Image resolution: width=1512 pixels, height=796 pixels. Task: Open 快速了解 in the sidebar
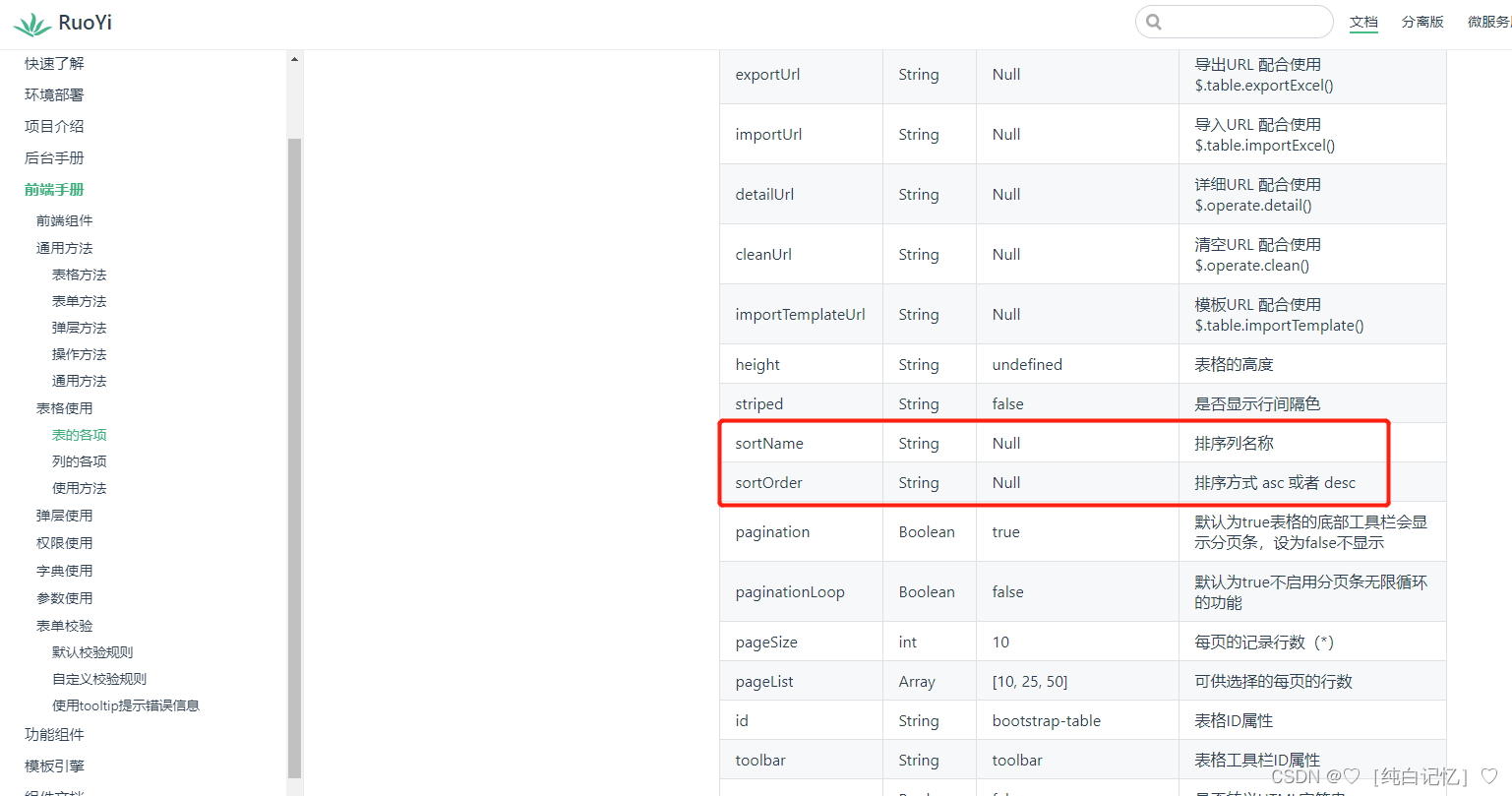pos(54,63)
